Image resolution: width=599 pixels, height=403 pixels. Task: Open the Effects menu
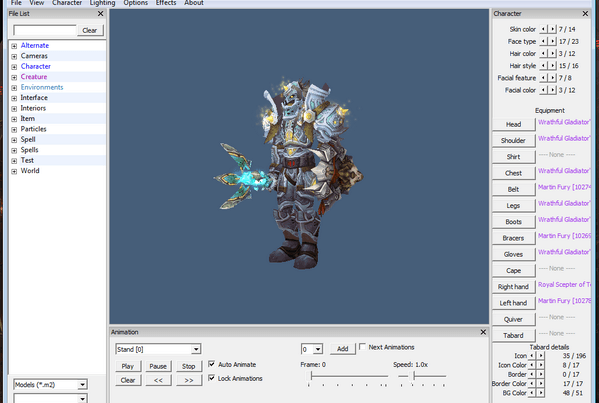coord(166,3)
